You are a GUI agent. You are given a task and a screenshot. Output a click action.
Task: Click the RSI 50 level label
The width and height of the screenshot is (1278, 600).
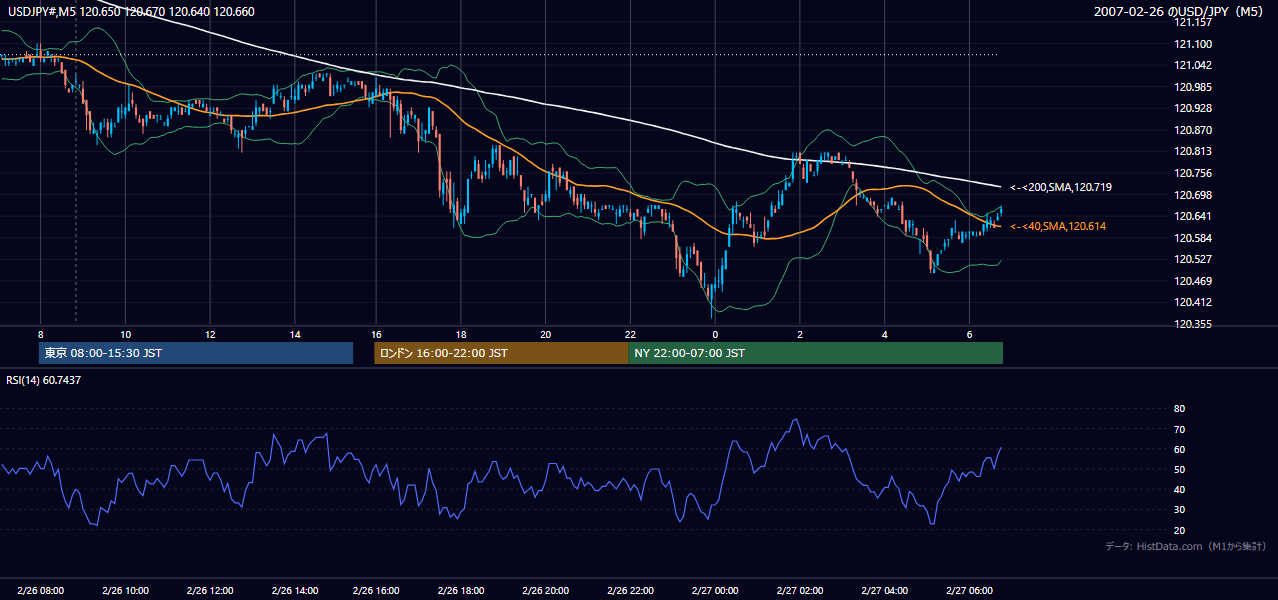pyautogui.click(x=1179, y=469)
